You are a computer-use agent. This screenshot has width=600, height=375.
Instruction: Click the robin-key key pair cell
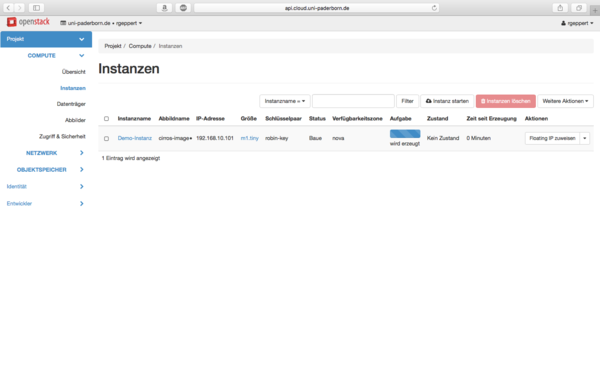[x=277, y=138]
